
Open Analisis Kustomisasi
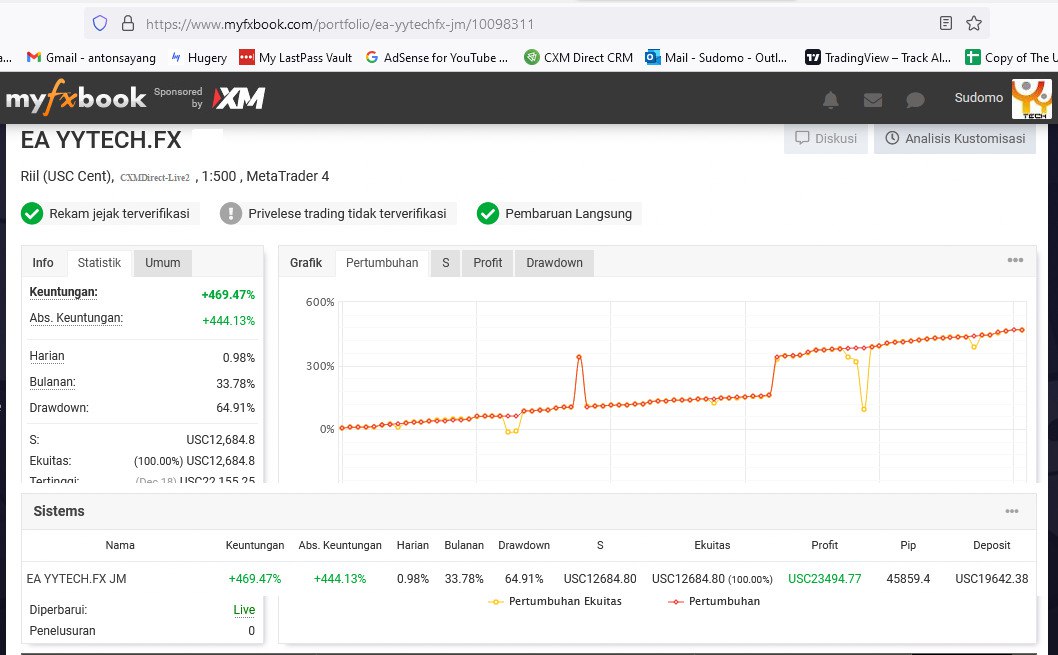pyautogui.click(x=954, y=139)
